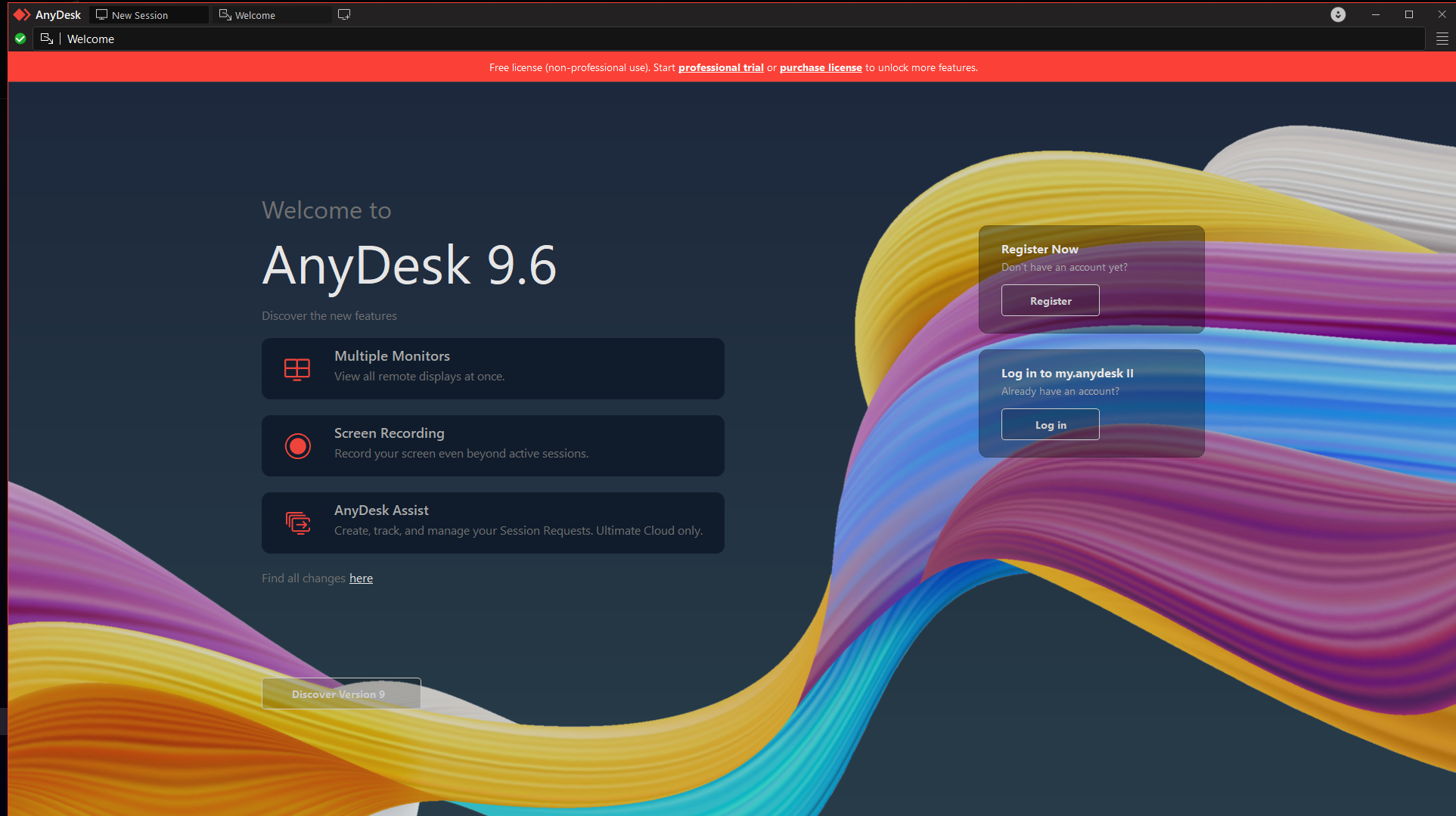
Task: Click the 'Create, track, and manage your Session Requests' description
Action: [x=519, y=531]
